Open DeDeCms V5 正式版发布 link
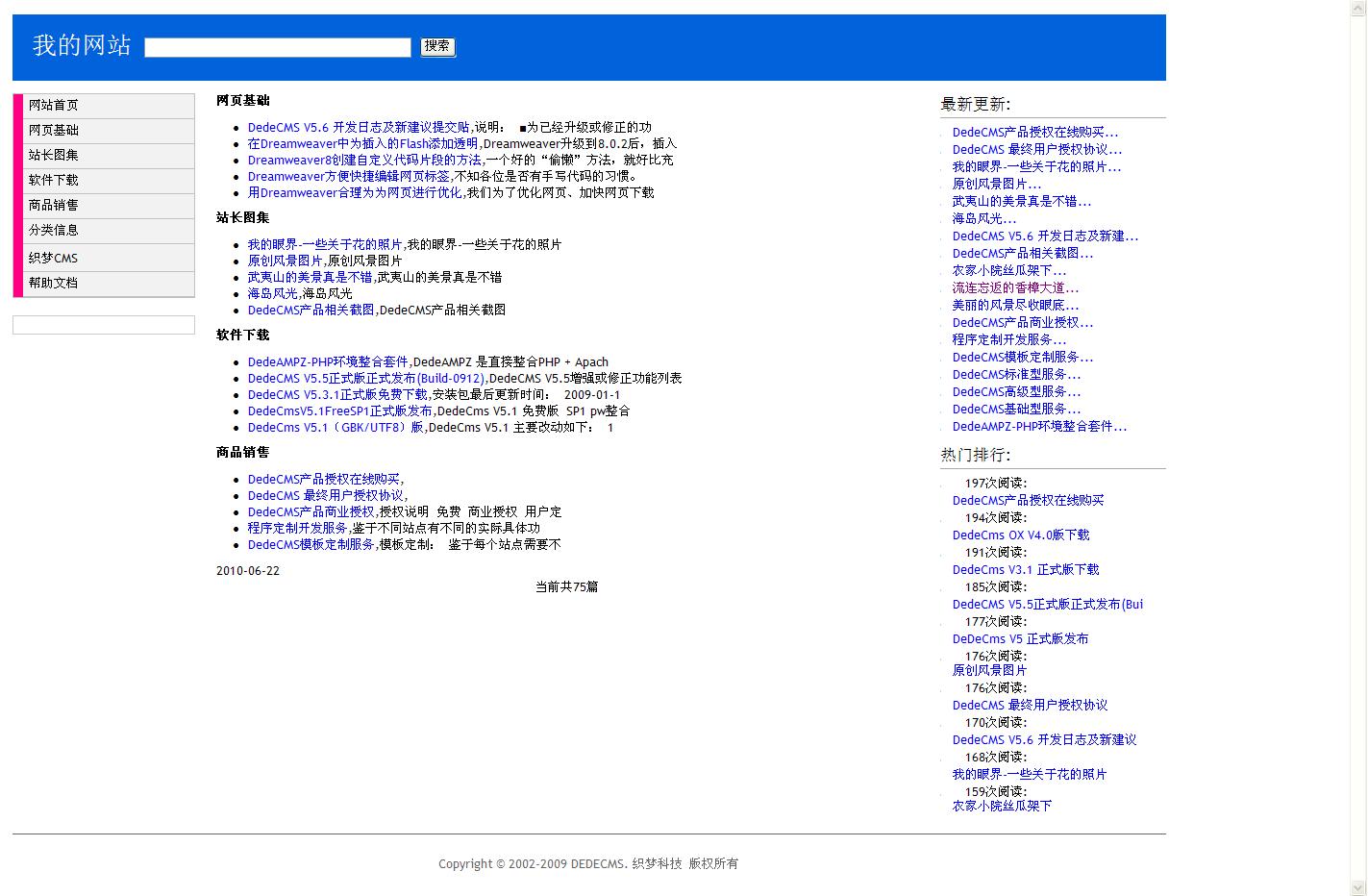1368x896 pixels. pyautogui.click(x=1021, y=638)
